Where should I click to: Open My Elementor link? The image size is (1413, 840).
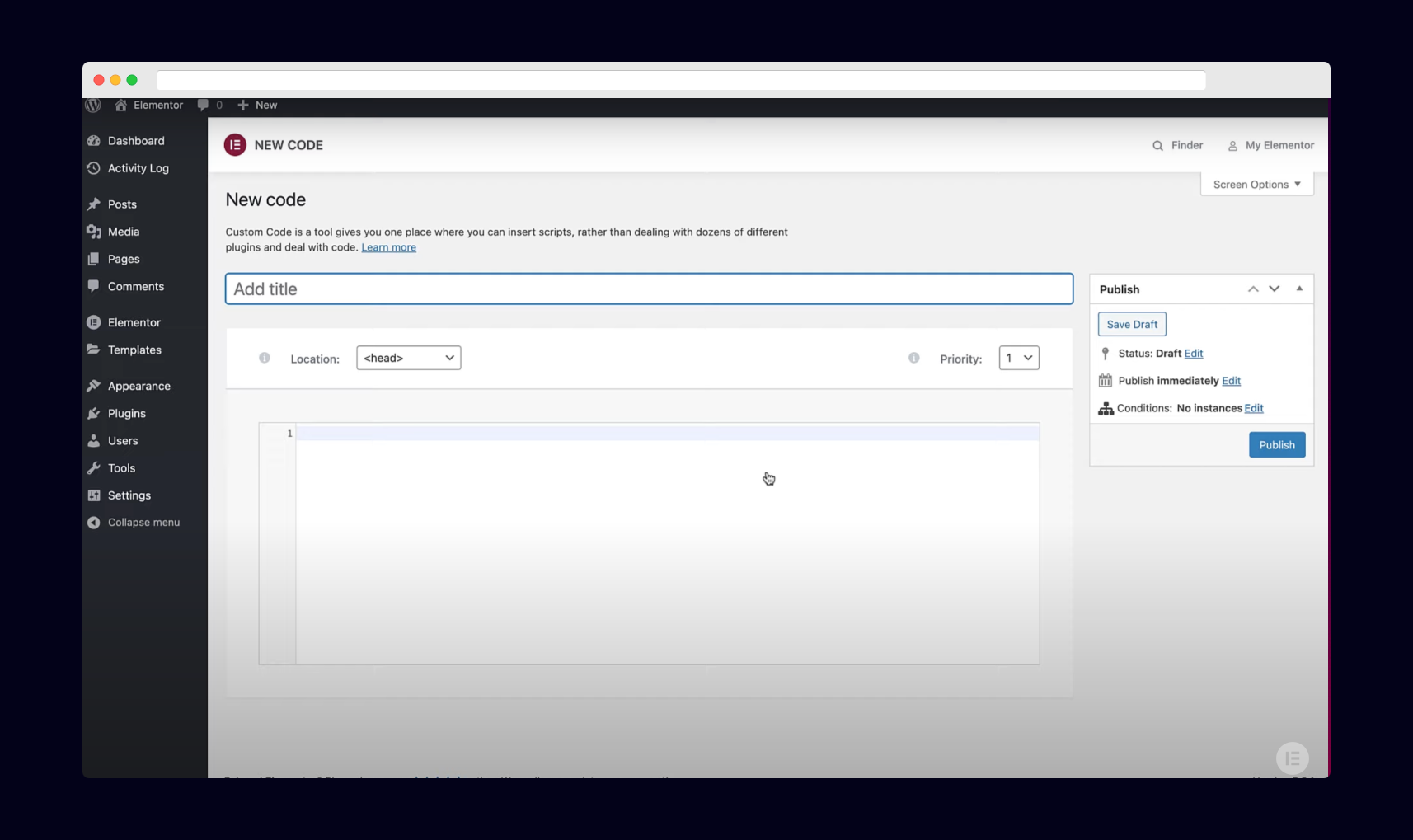pyautogui.click(x=1279, y=145)
